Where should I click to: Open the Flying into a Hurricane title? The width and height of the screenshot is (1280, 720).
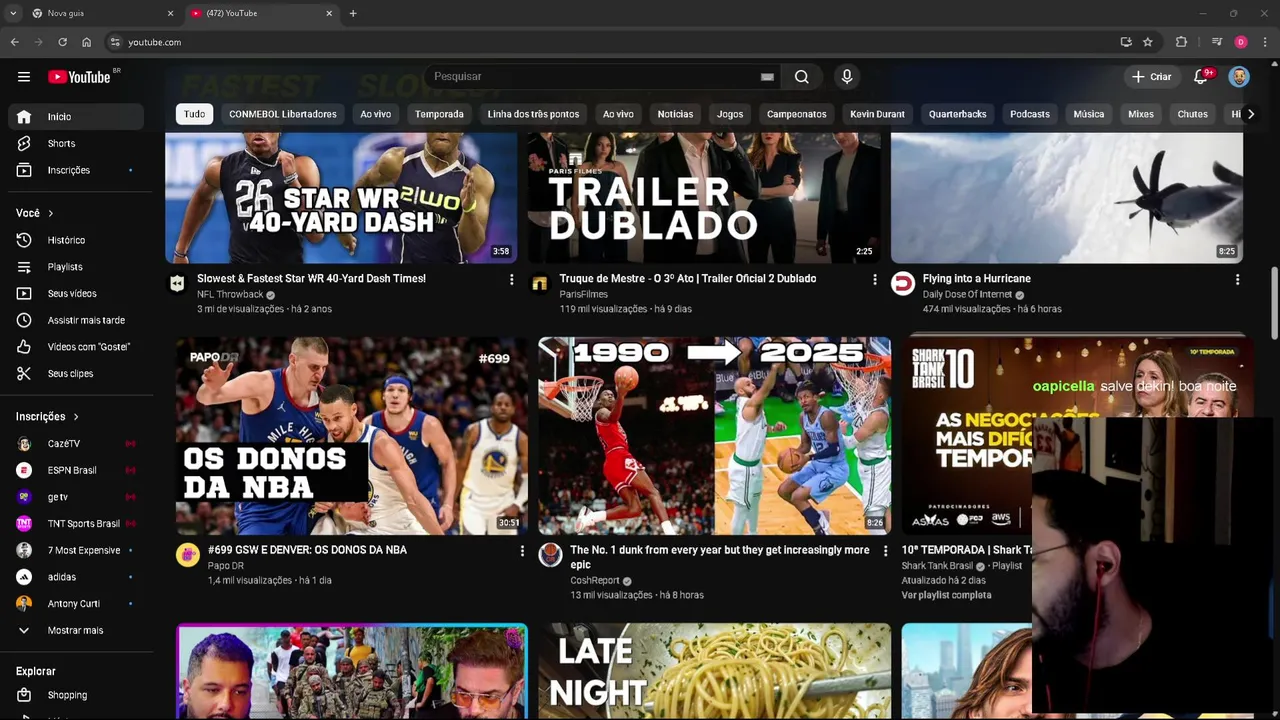[x=977, y=279]
